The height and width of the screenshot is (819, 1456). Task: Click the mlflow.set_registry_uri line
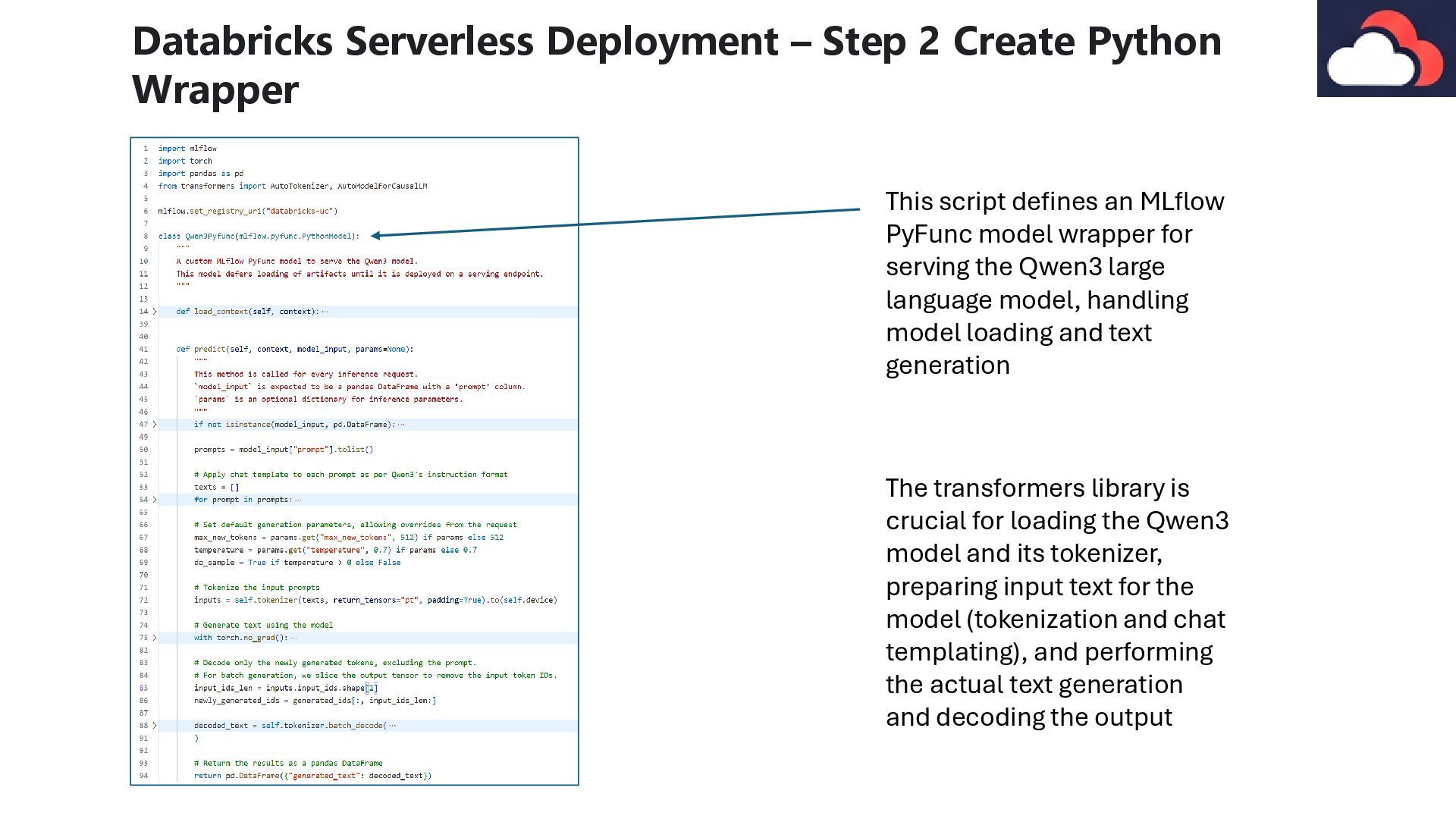pos(247,212)
